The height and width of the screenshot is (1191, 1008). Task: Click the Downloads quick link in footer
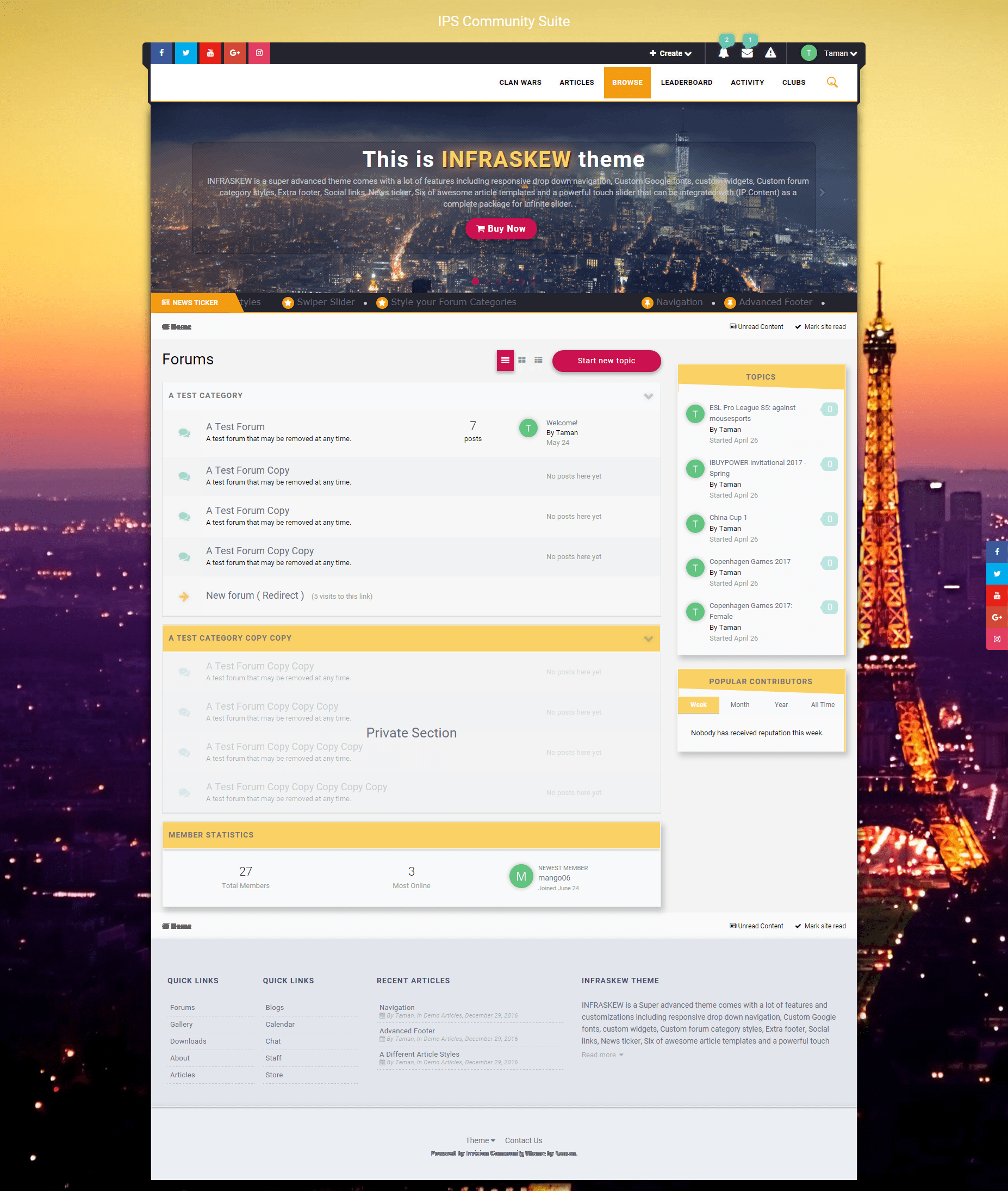(188, 1041)
